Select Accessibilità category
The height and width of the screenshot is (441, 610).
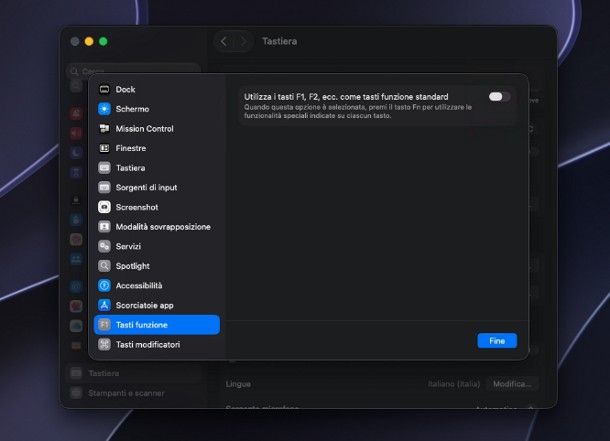[x=157, y=285]
